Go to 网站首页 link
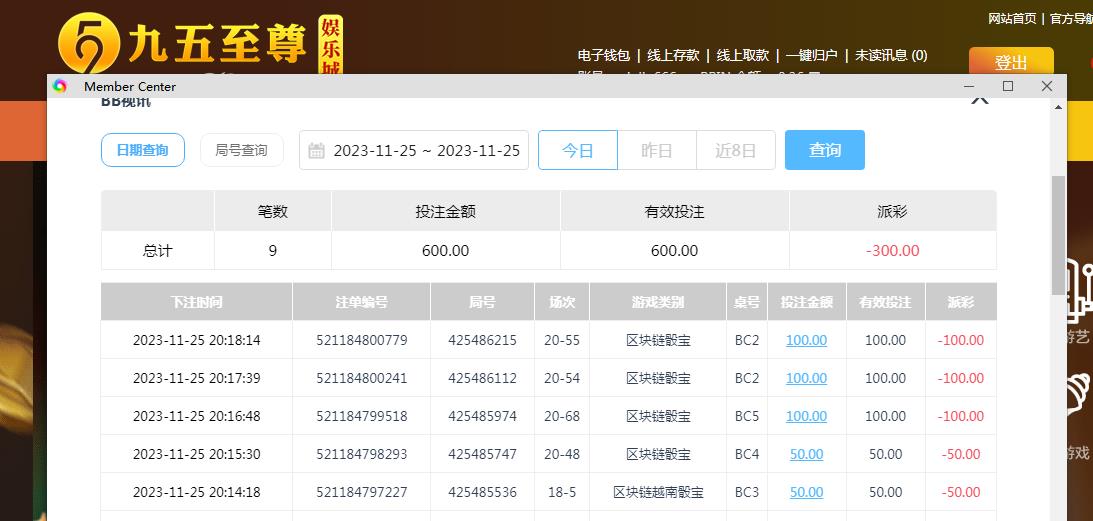The image size is (1093, 521). point(1012,18)
